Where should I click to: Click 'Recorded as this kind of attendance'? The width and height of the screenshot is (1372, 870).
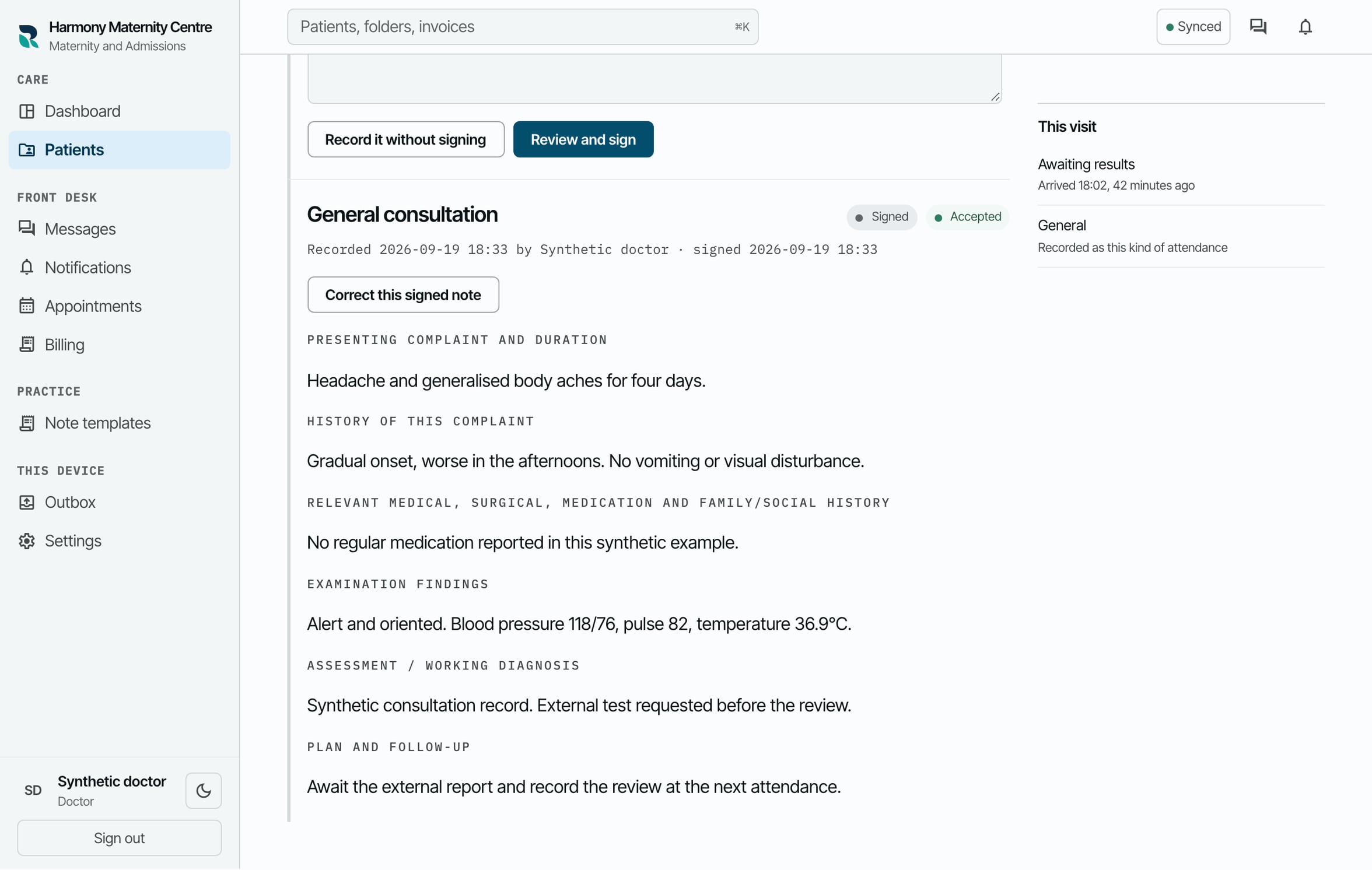[x=1132, y=248]
